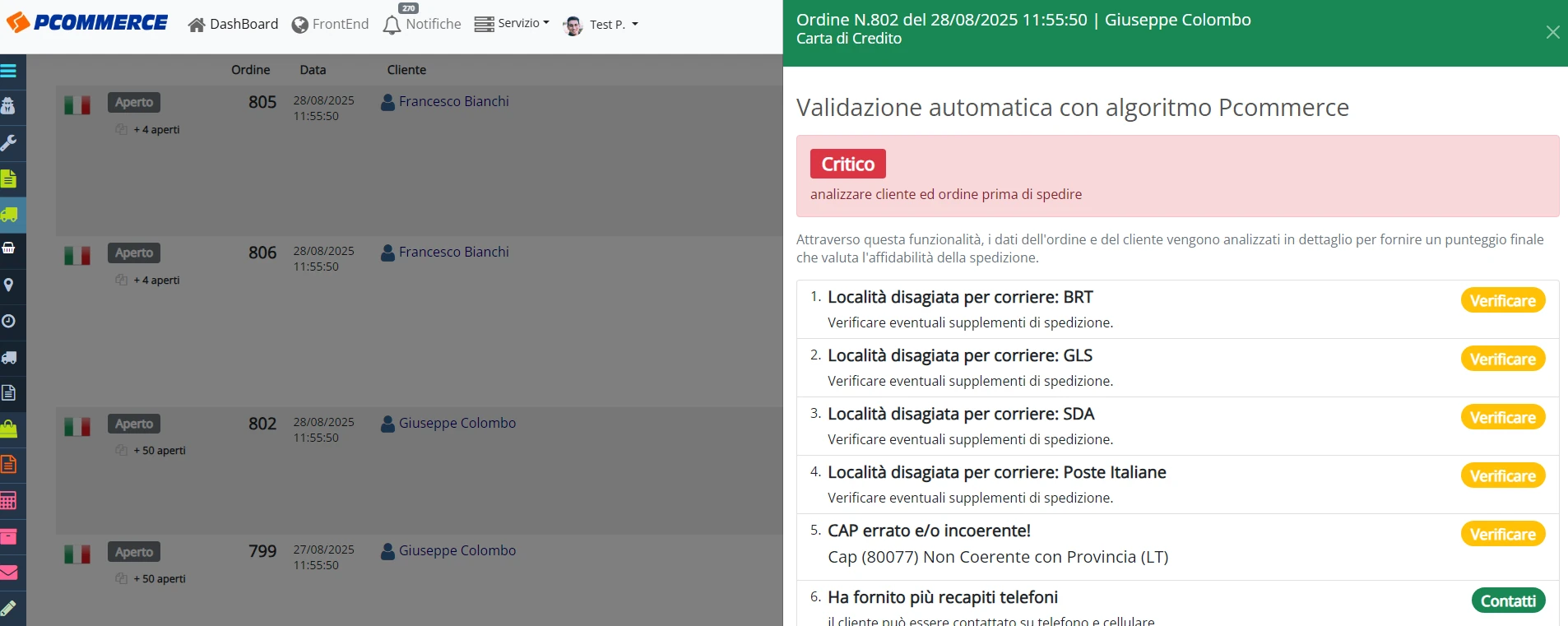Click order number 799
Viewport: 1568px width, 626px height.
pyautogui.click(x=262, y=551)
